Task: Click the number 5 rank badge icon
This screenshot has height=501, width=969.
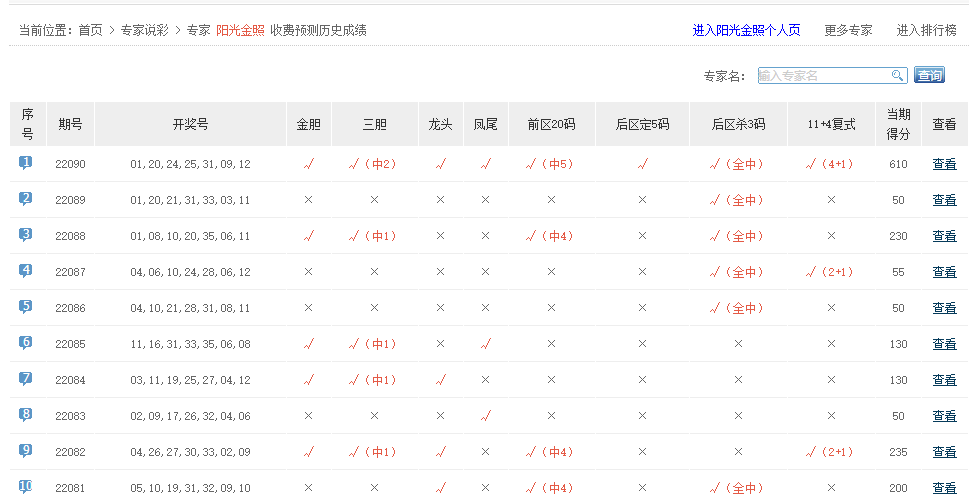Action: click(26, 307)
